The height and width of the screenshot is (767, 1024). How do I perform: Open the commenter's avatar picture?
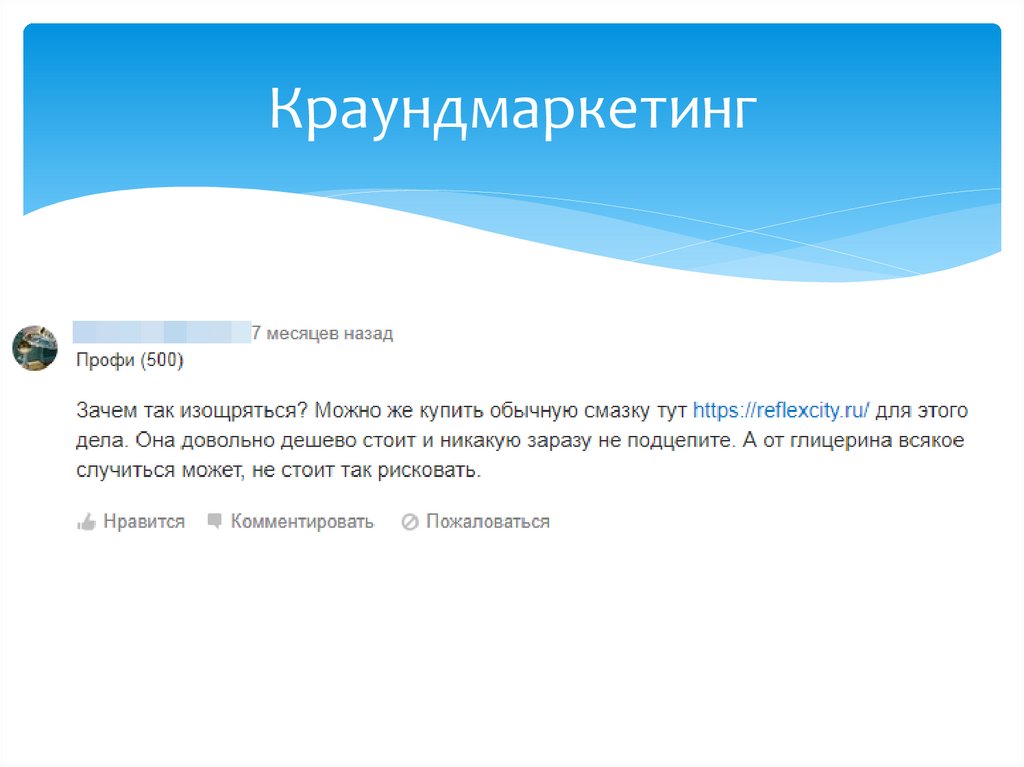[35, 345]
